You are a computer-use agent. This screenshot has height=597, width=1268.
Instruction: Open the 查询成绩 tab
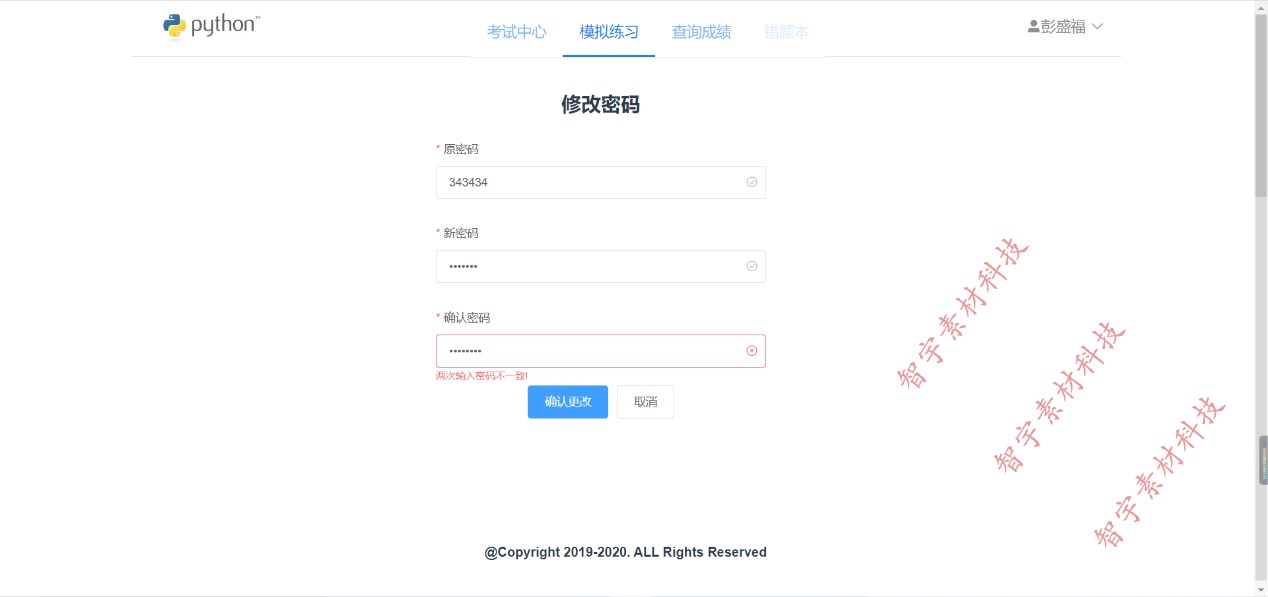click(701, 32)
